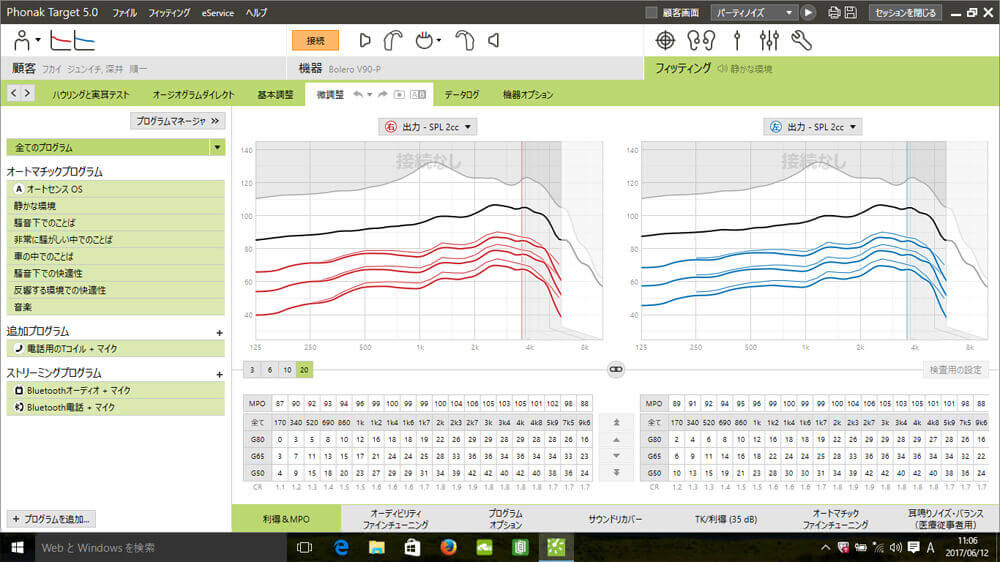Open right ear output SPL 2cc dropdown
Screen dimensions: 1000x562
coord(427,127)
